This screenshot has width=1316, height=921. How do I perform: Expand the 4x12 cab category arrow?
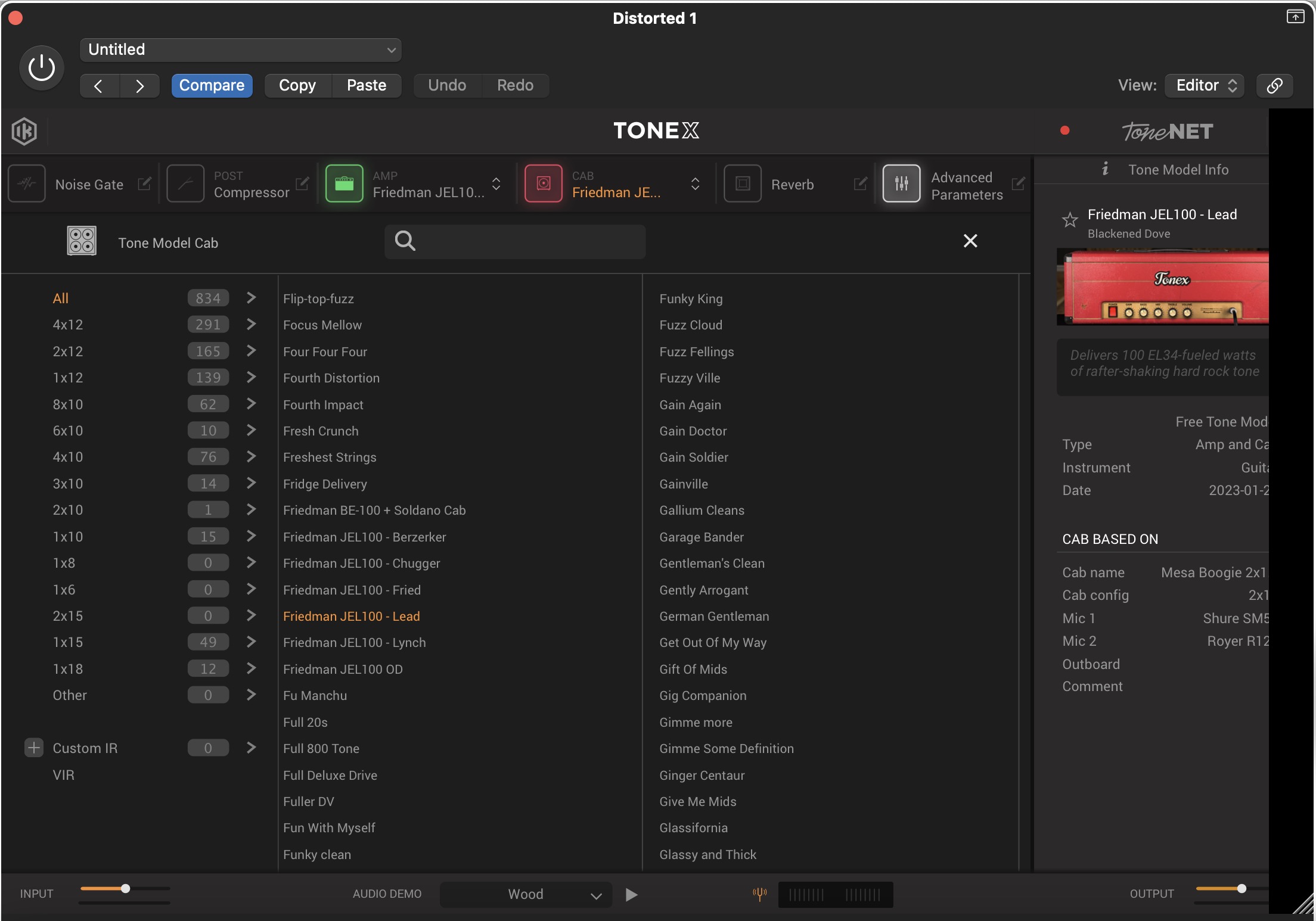tap(251, 324)
